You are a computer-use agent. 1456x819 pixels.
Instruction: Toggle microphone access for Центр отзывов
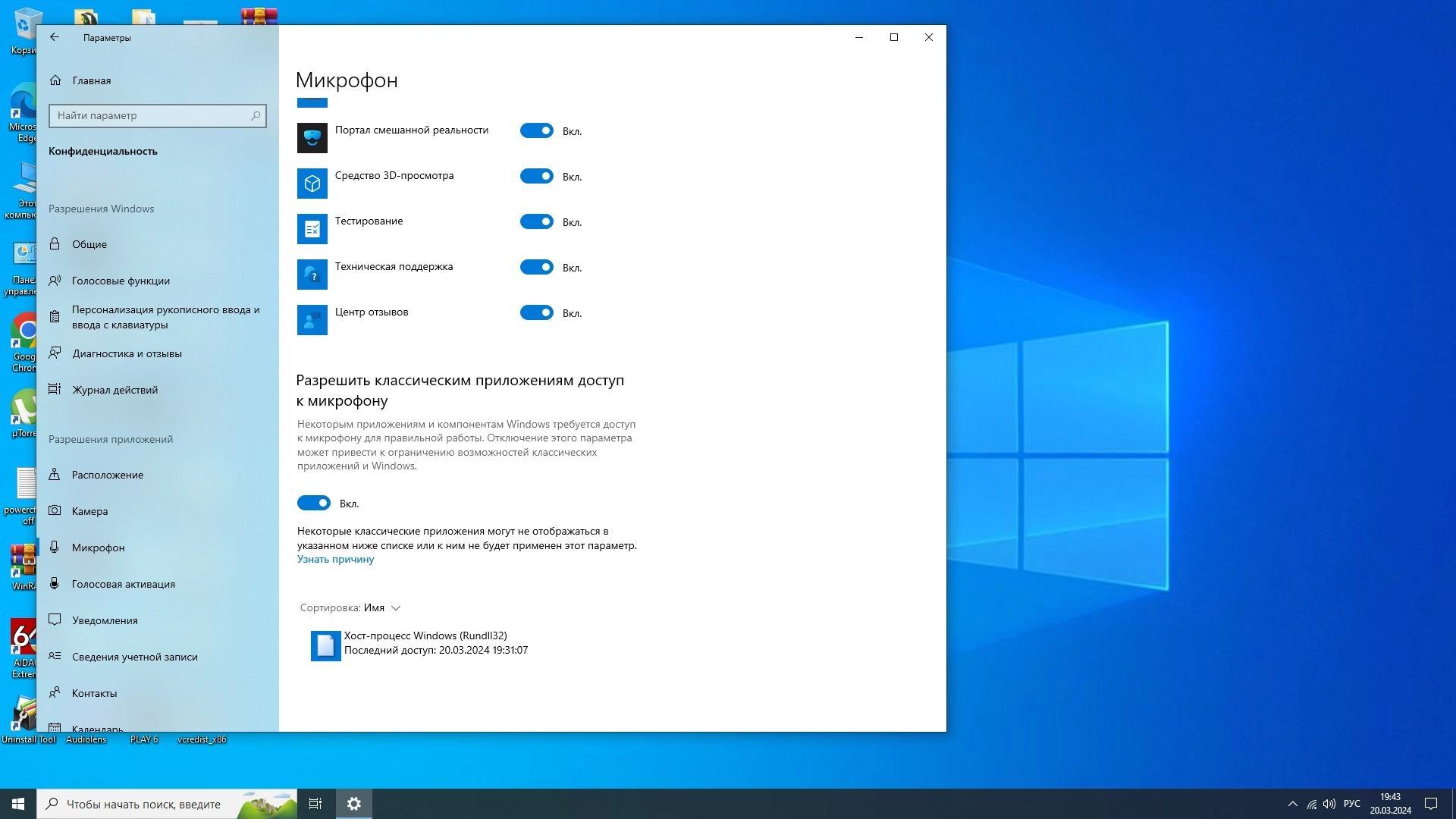[537, 312]
